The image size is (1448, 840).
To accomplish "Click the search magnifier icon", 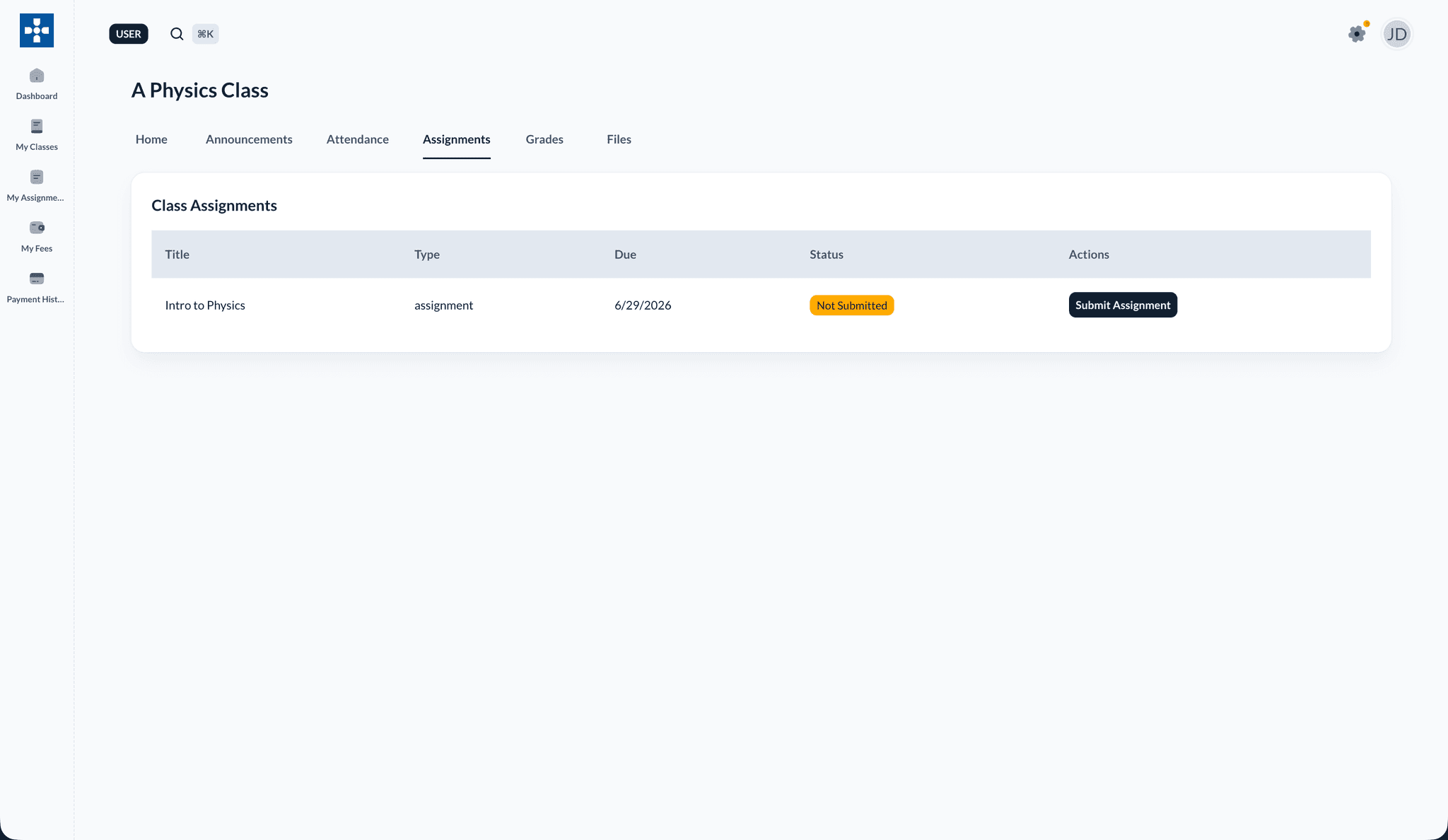I will (177, 34).
